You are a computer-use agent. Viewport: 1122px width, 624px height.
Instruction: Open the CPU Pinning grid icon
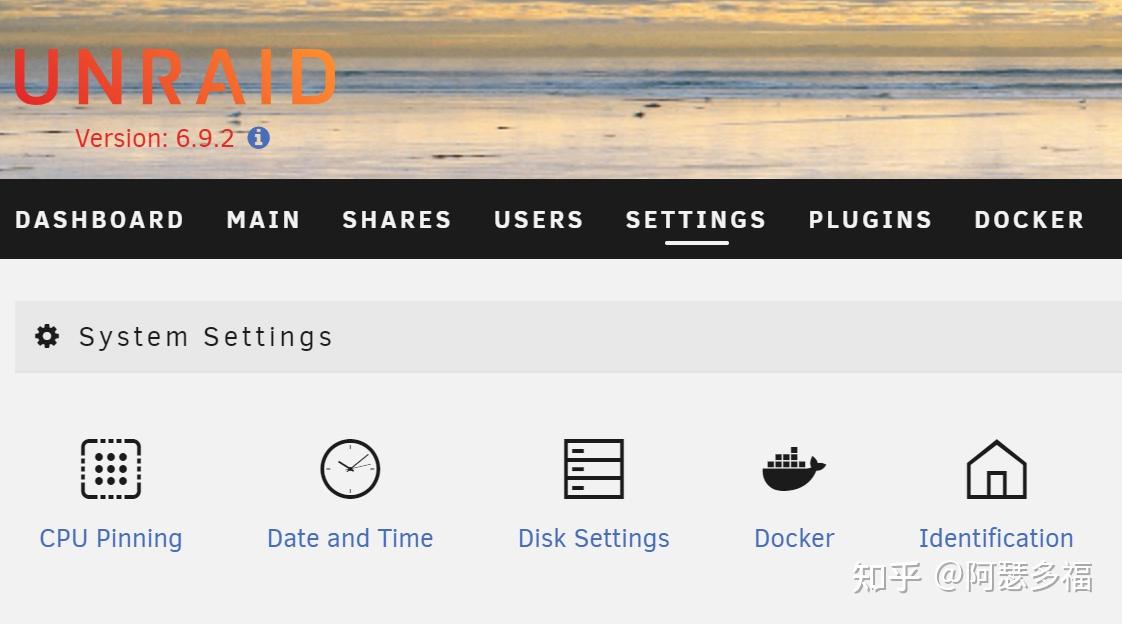click(x=111, y=469)
